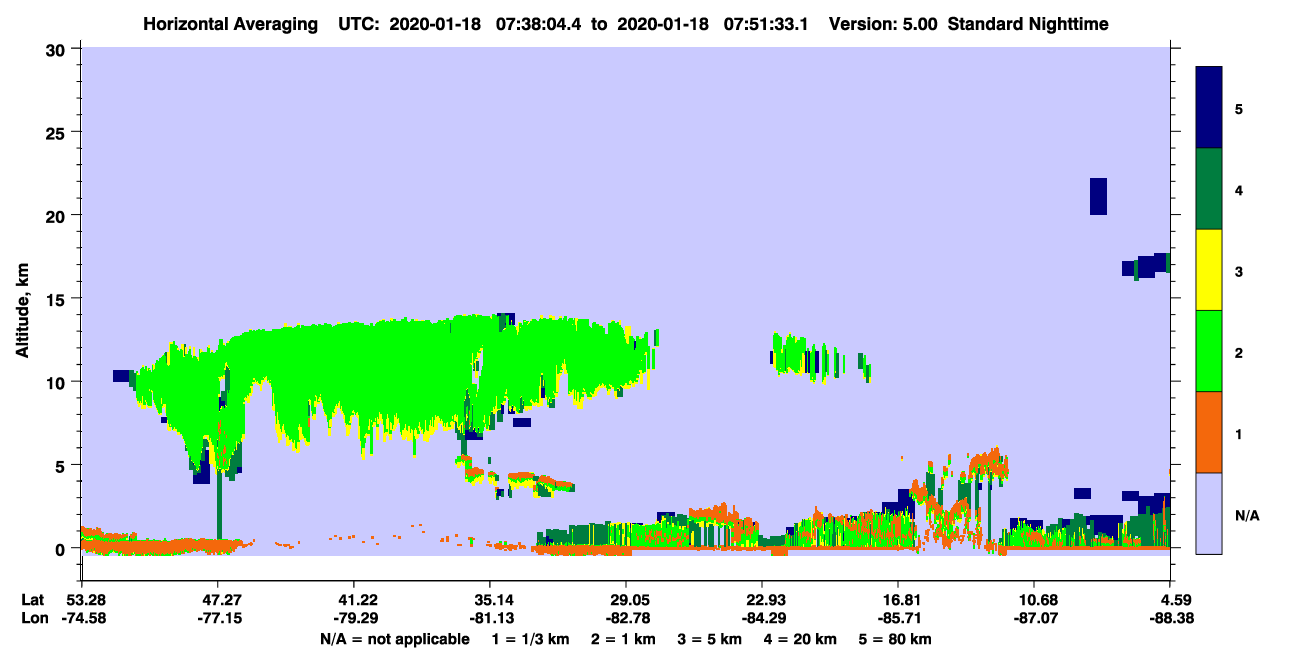Click the orange level 1 colorbar segment

pyautogui.click(x=1209, y=432)
